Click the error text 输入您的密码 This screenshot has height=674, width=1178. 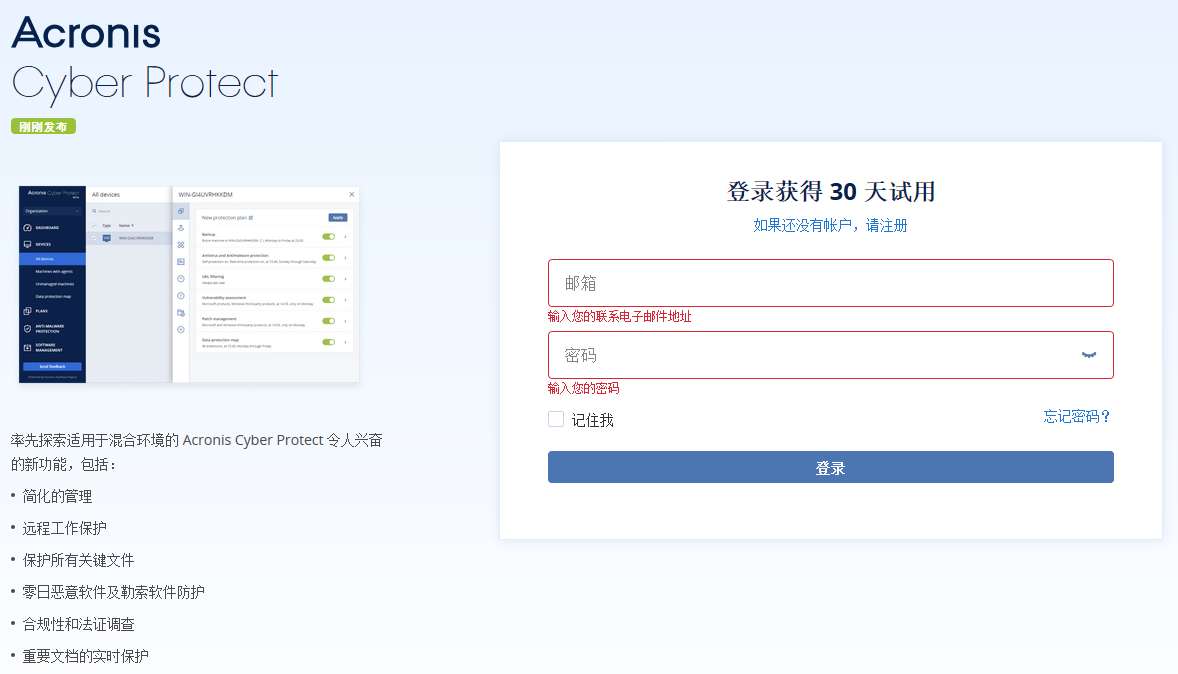(584, 388)
